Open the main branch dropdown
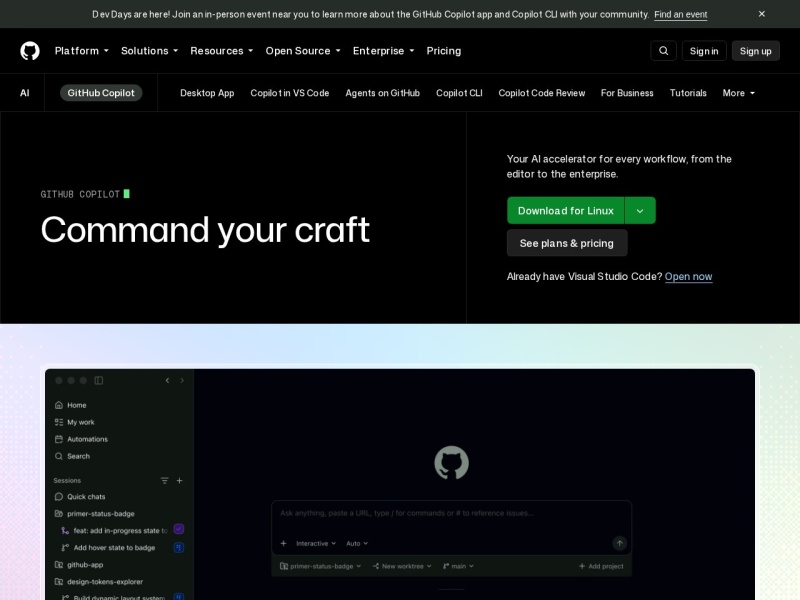Screen dimensions: 800x600 (x=458, y=566)
